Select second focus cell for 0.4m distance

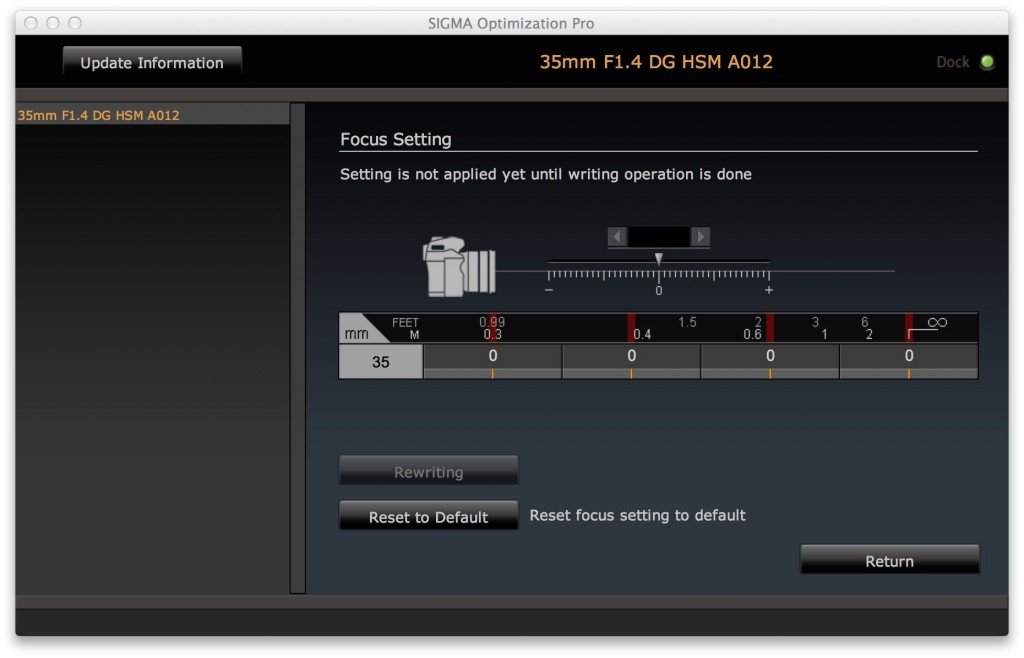point(631,359)
